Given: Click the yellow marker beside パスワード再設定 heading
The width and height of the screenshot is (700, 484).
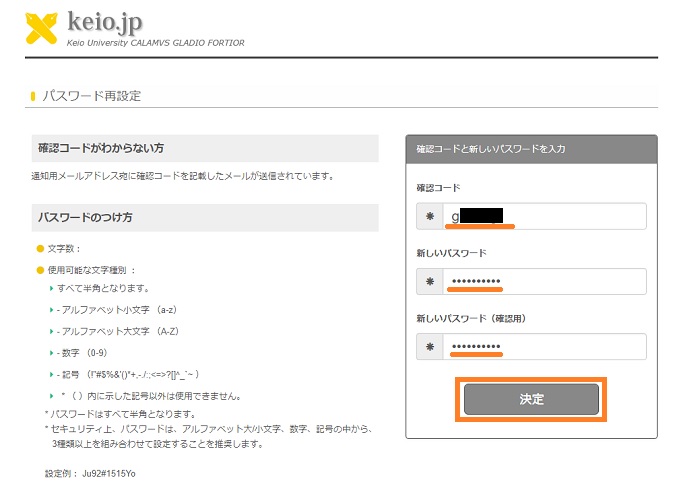Looking at the screenshot, I should coord(33,96).
